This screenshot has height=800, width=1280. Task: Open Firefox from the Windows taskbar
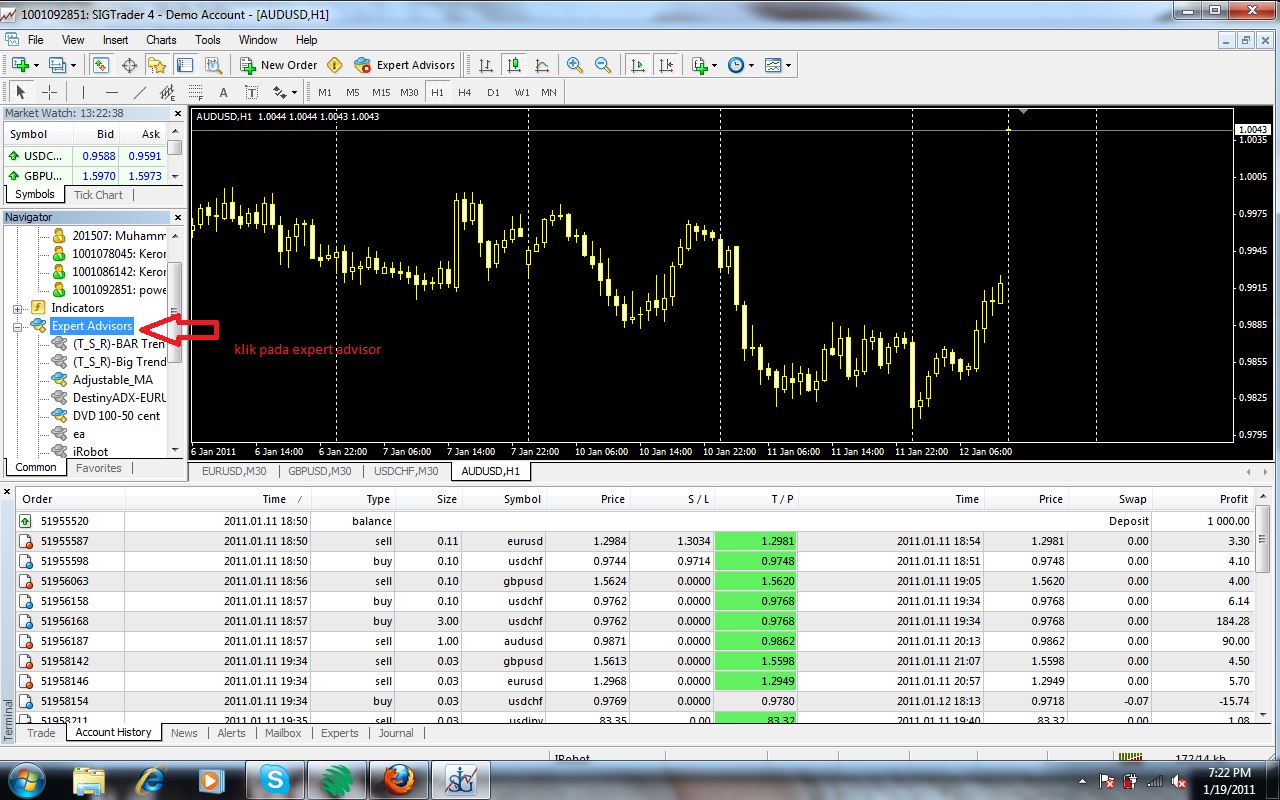(398, 779)
